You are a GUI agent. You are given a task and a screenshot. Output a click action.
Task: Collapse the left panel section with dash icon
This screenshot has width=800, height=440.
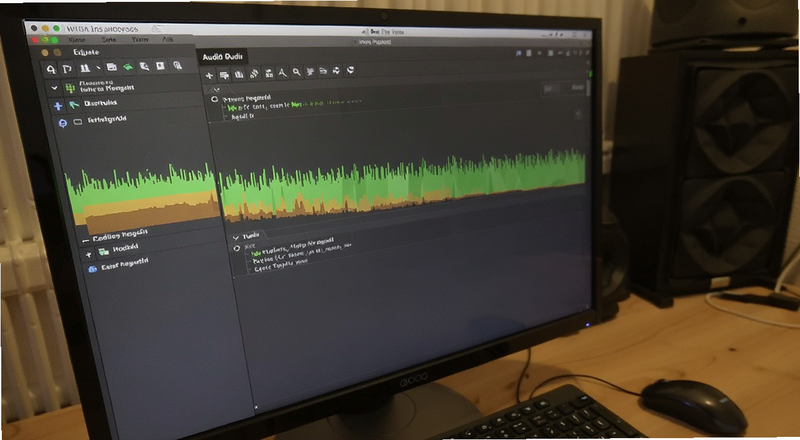pyautogui.click(x=85, y=240)
